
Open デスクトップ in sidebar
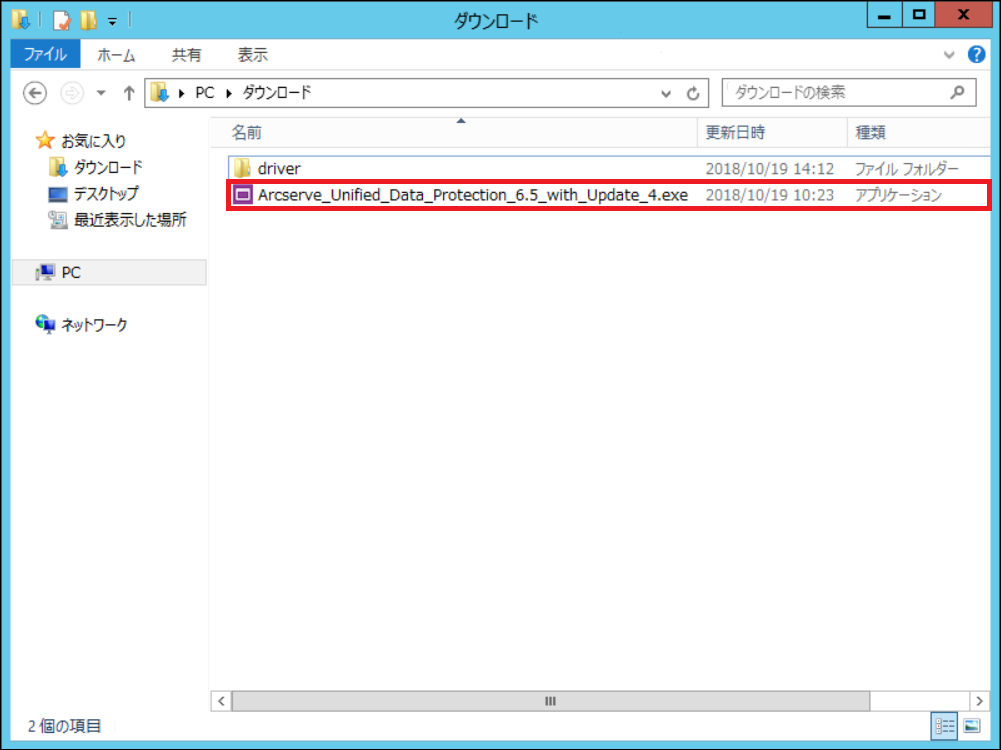point(106,193)
